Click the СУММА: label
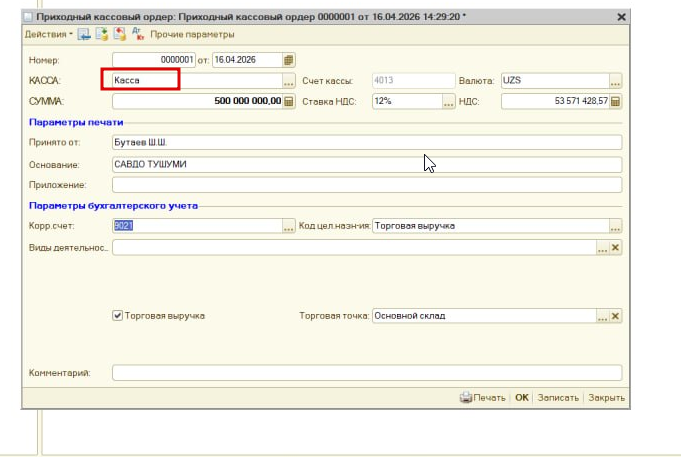The height and width of the screenshot is (457, 681). coord(46,101)
